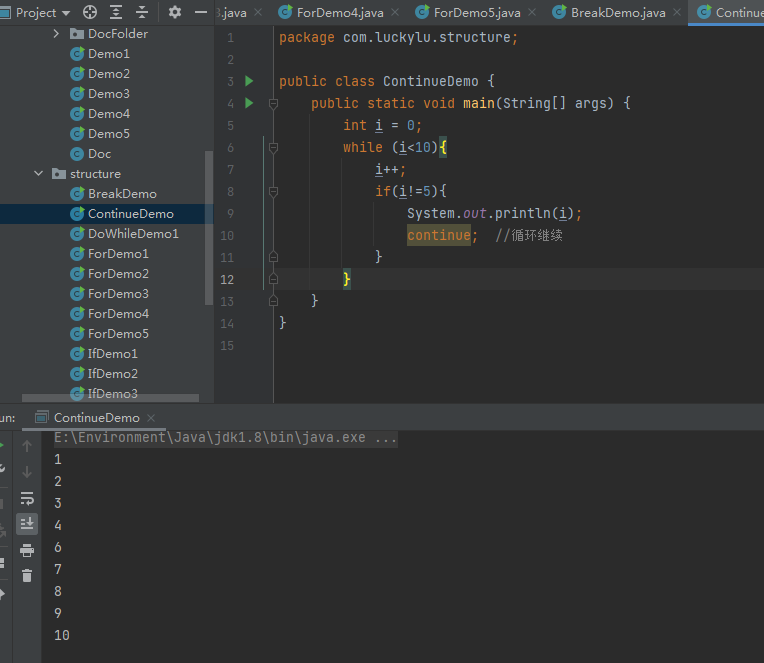Toggle Soft-Wrap in run console

[27, 498]
